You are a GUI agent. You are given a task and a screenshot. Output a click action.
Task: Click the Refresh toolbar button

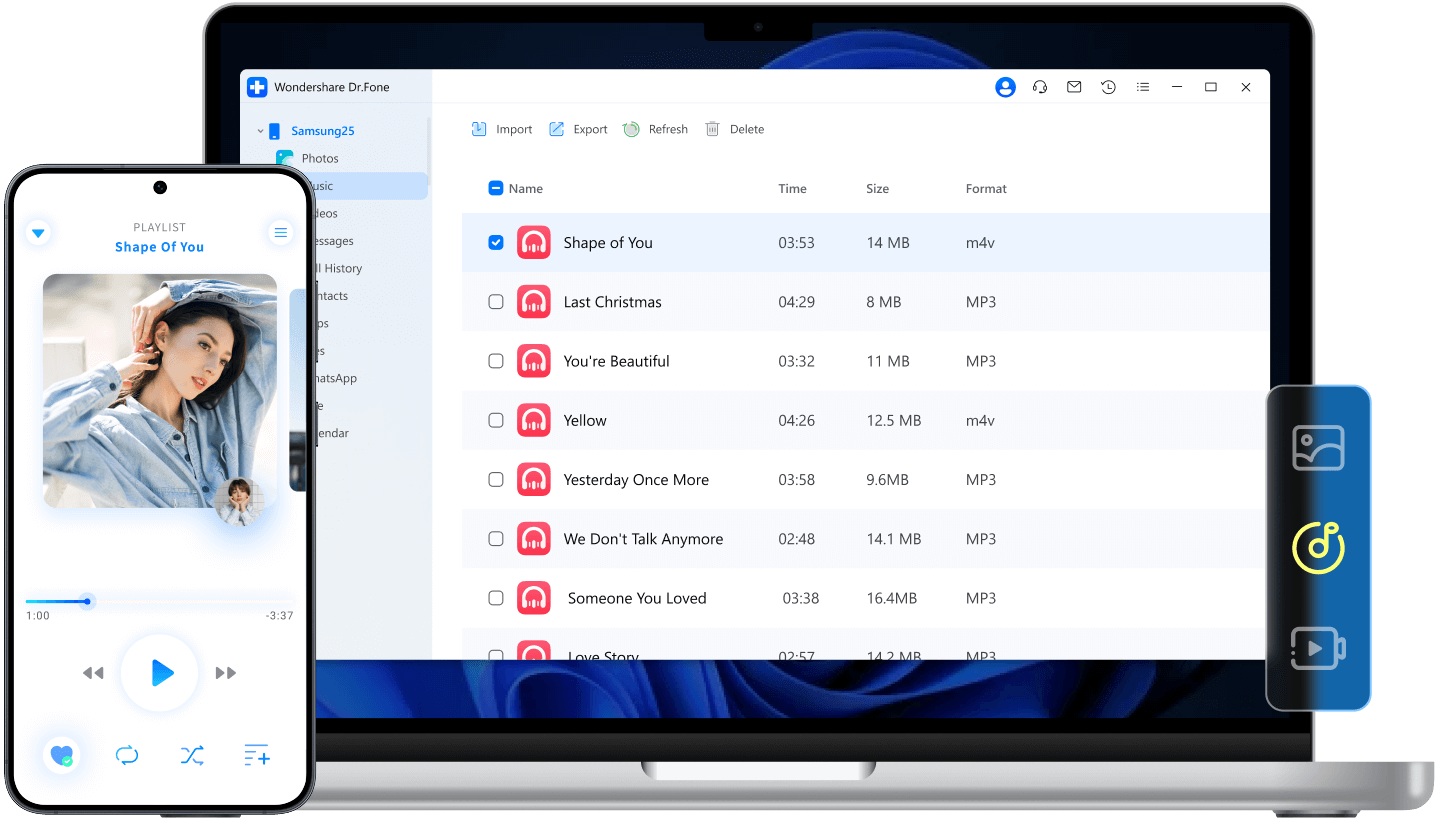click(x=656, y=129)
